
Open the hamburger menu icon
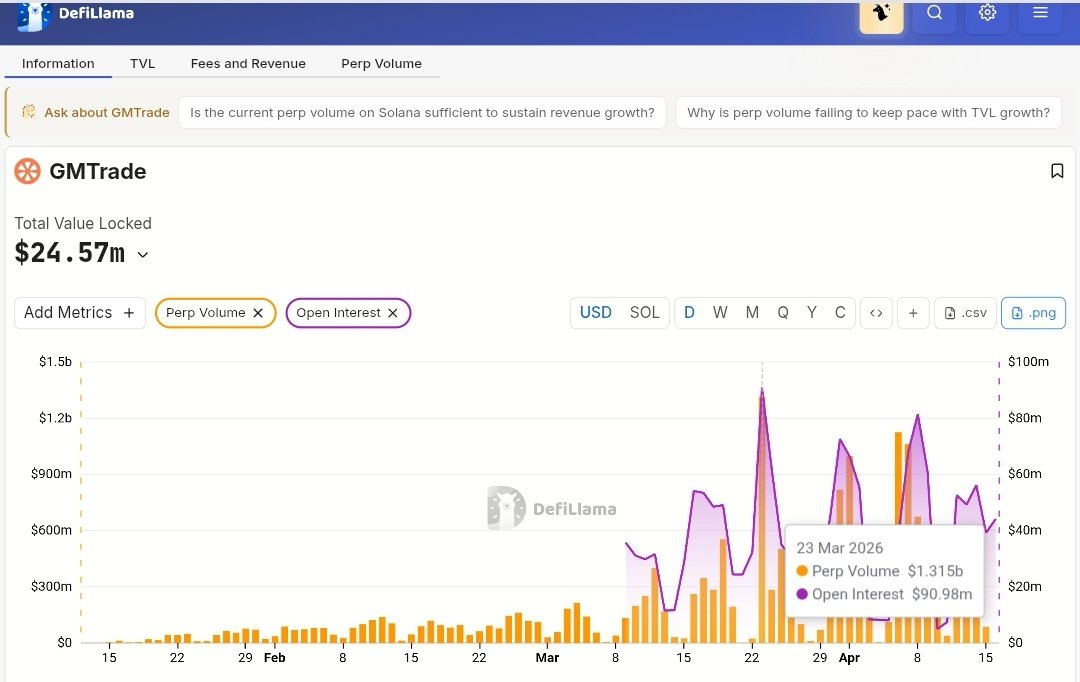[1040, 13]
